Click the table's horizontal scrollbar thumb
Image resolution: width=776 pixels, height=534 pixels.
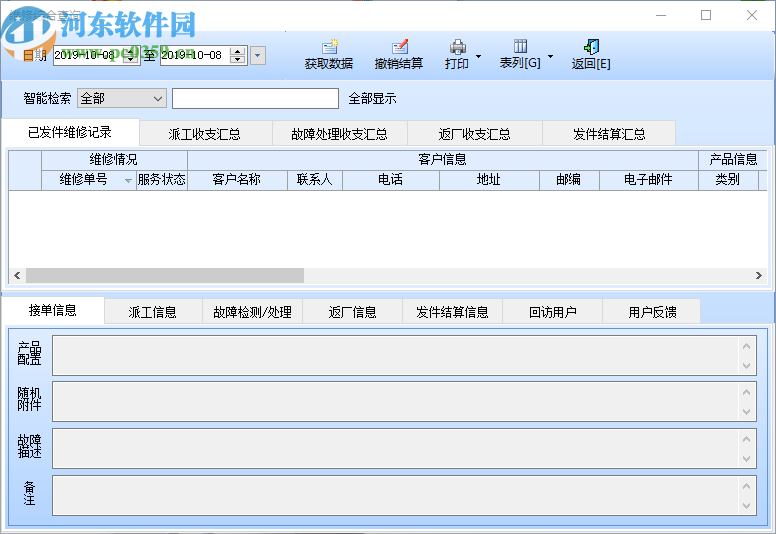(165, 276)
